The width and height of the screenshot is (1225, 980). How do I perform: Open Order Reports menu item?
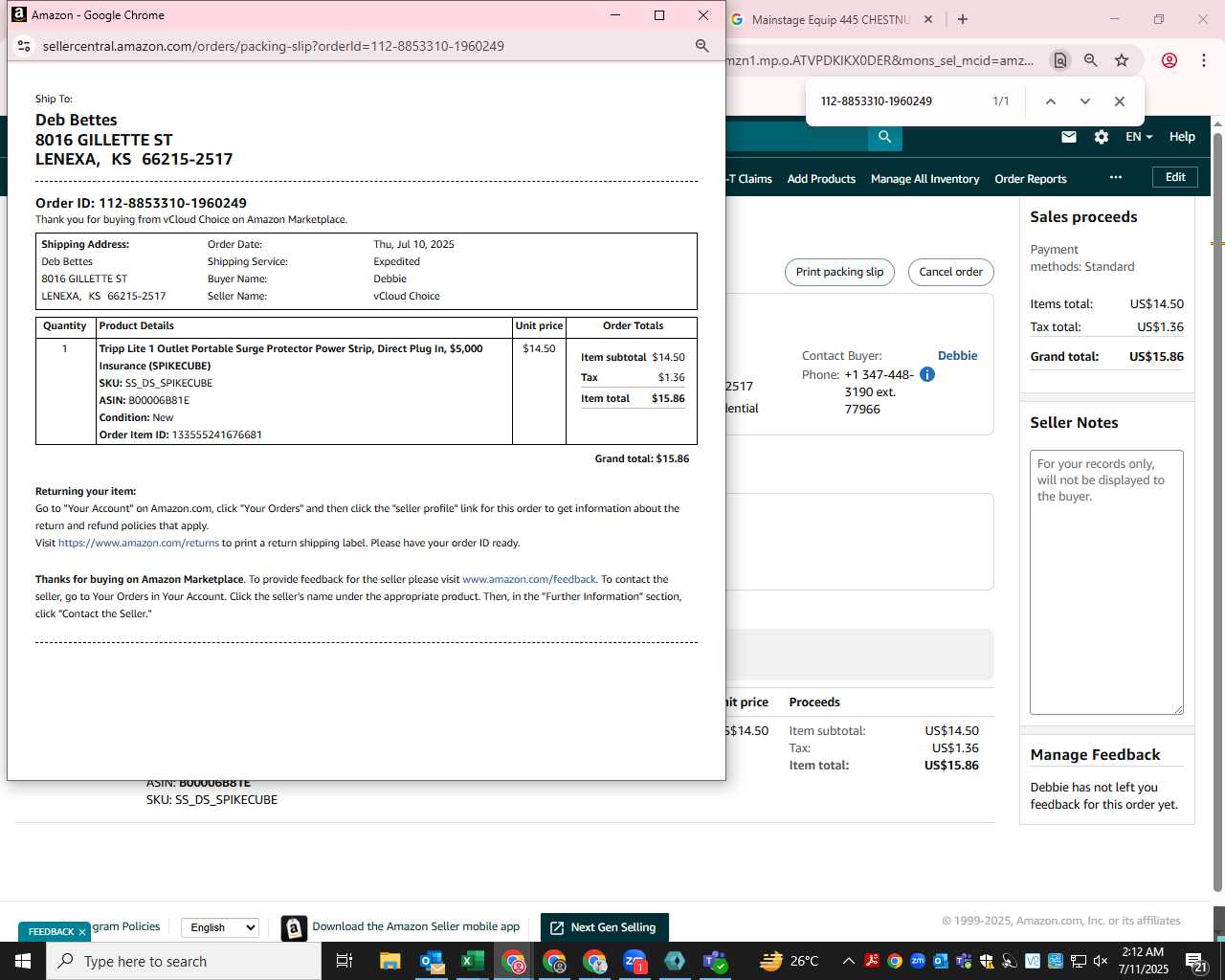1030,179
